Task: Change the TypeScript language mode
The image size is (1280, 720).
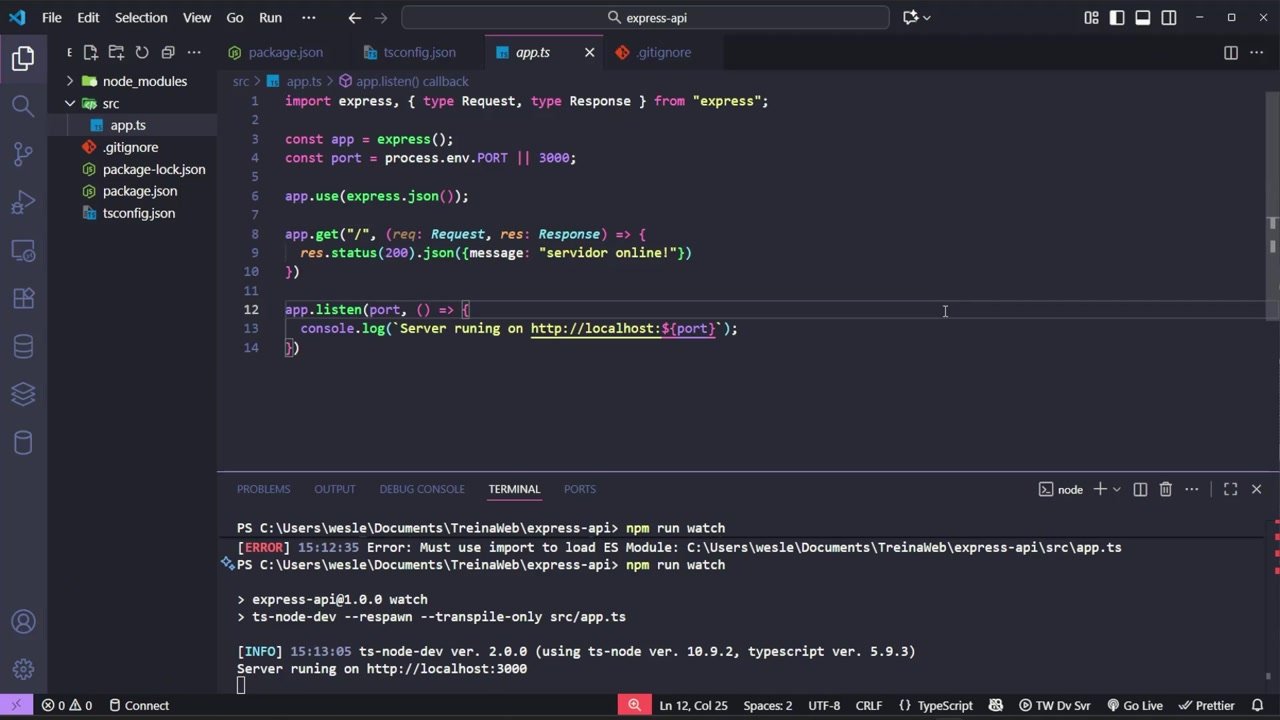Action: coord(944,705)
